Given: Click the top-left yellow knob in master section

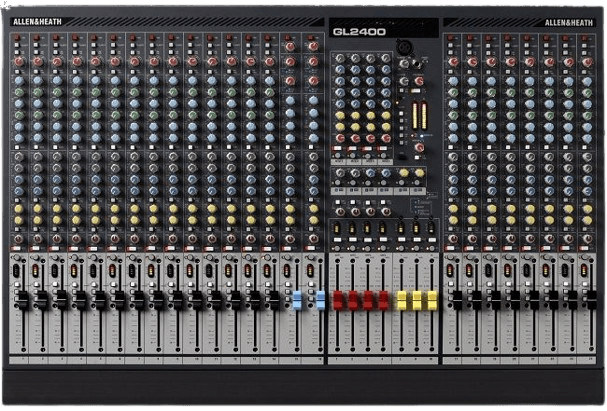Looking at the screenshot, I should [x=340, y=113].
